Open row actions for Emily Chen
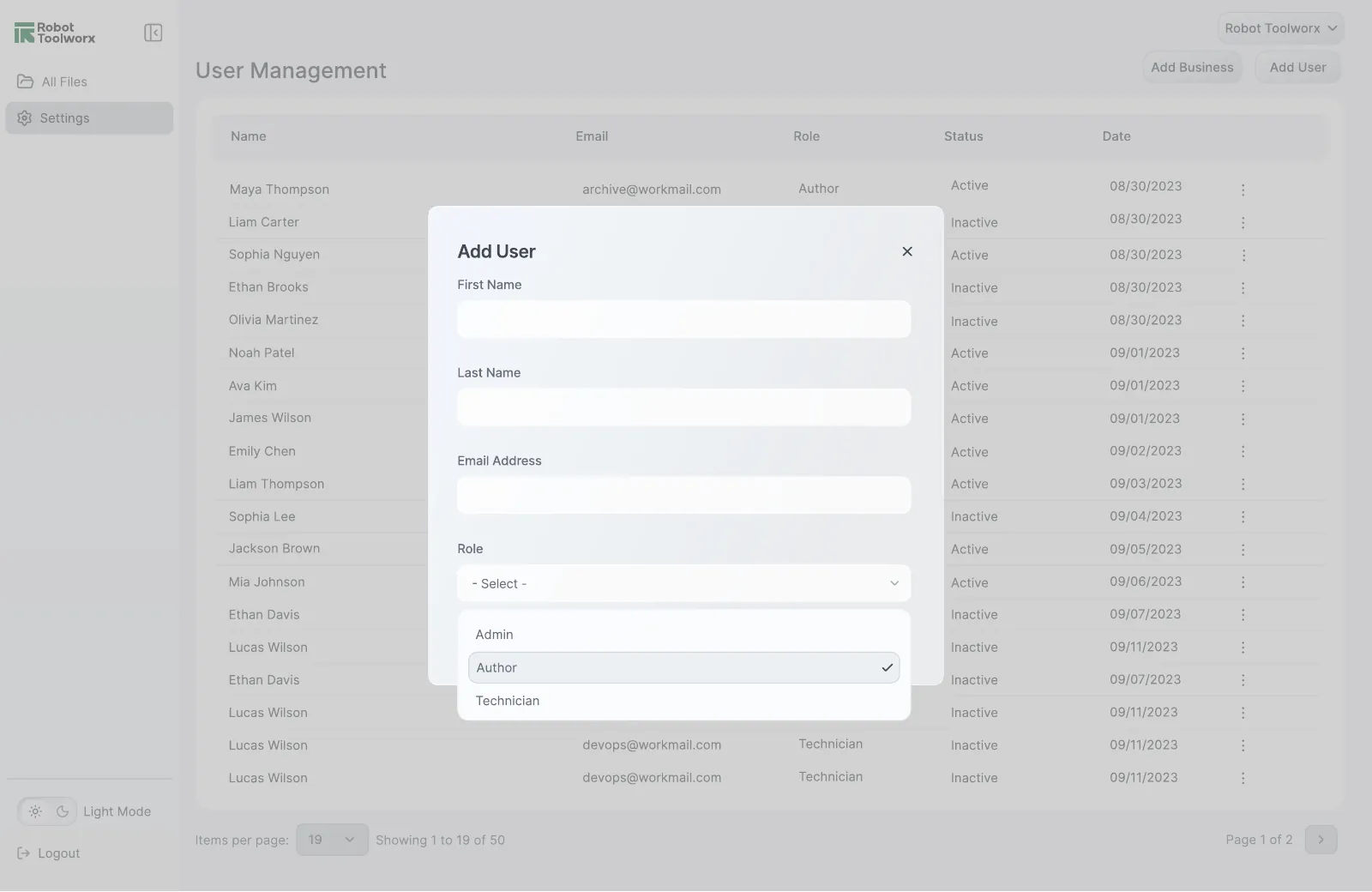The image size is (1372, 892). coord(1243,451)
